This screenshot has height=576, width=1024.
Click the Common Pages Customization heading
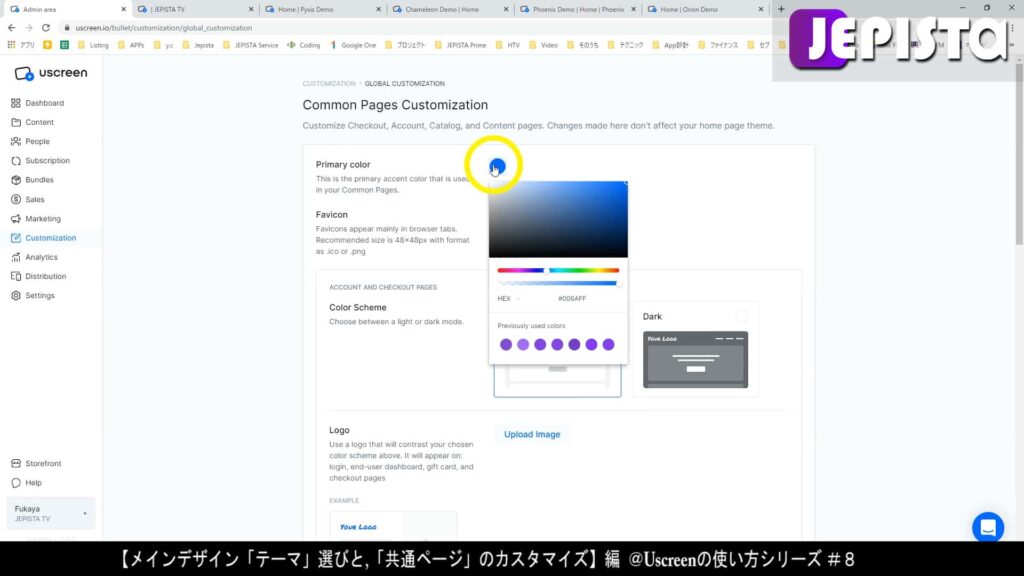tap(395, 105)
